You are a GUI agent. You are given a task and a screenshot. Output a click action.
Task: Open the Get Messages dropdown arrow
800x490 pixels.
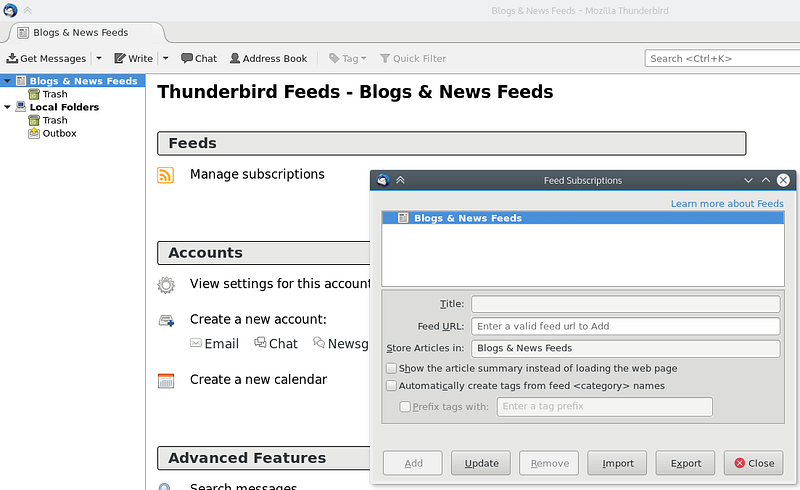pos(99,58)
